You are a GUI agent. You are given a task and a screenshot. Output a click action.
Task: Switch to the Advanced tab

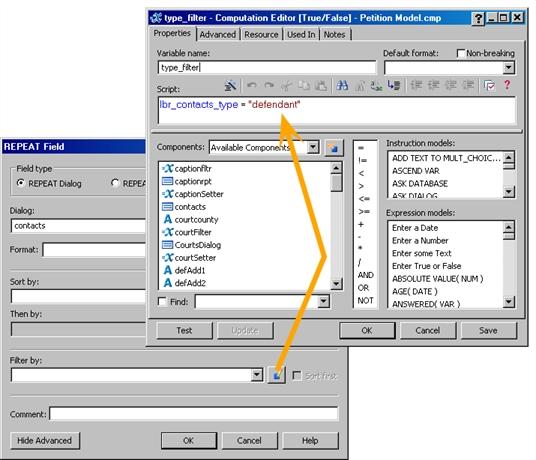(x=218, y=35)
